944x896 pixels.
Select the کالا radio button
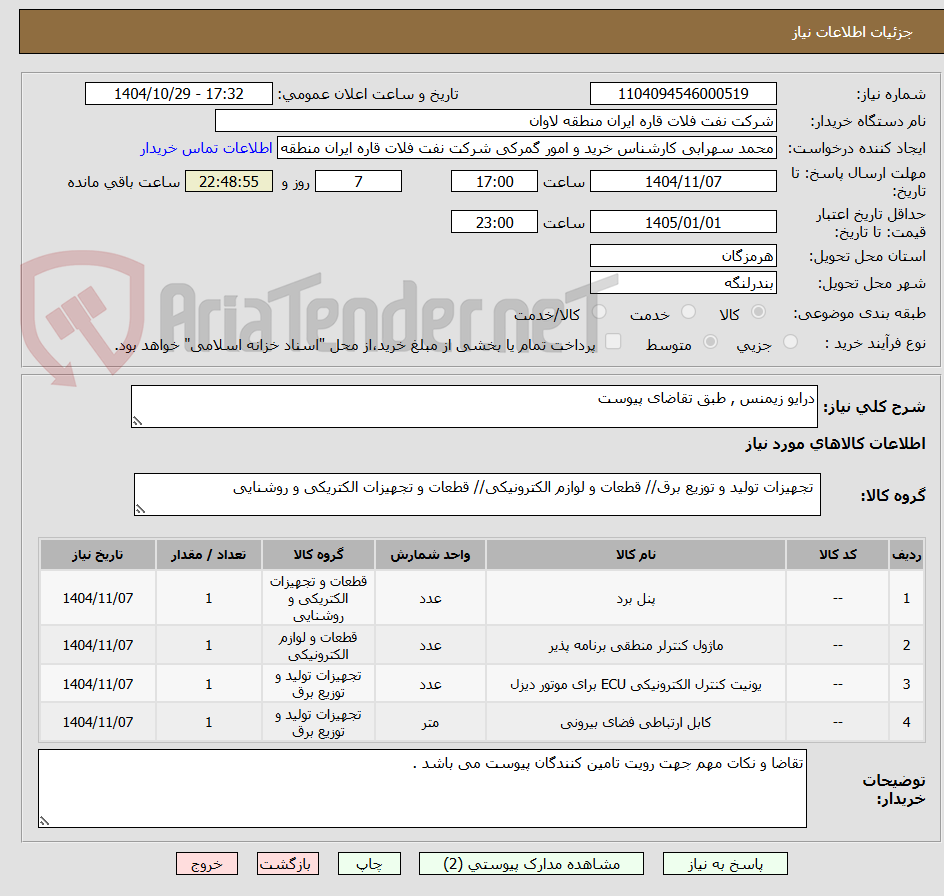click(757, 312)
